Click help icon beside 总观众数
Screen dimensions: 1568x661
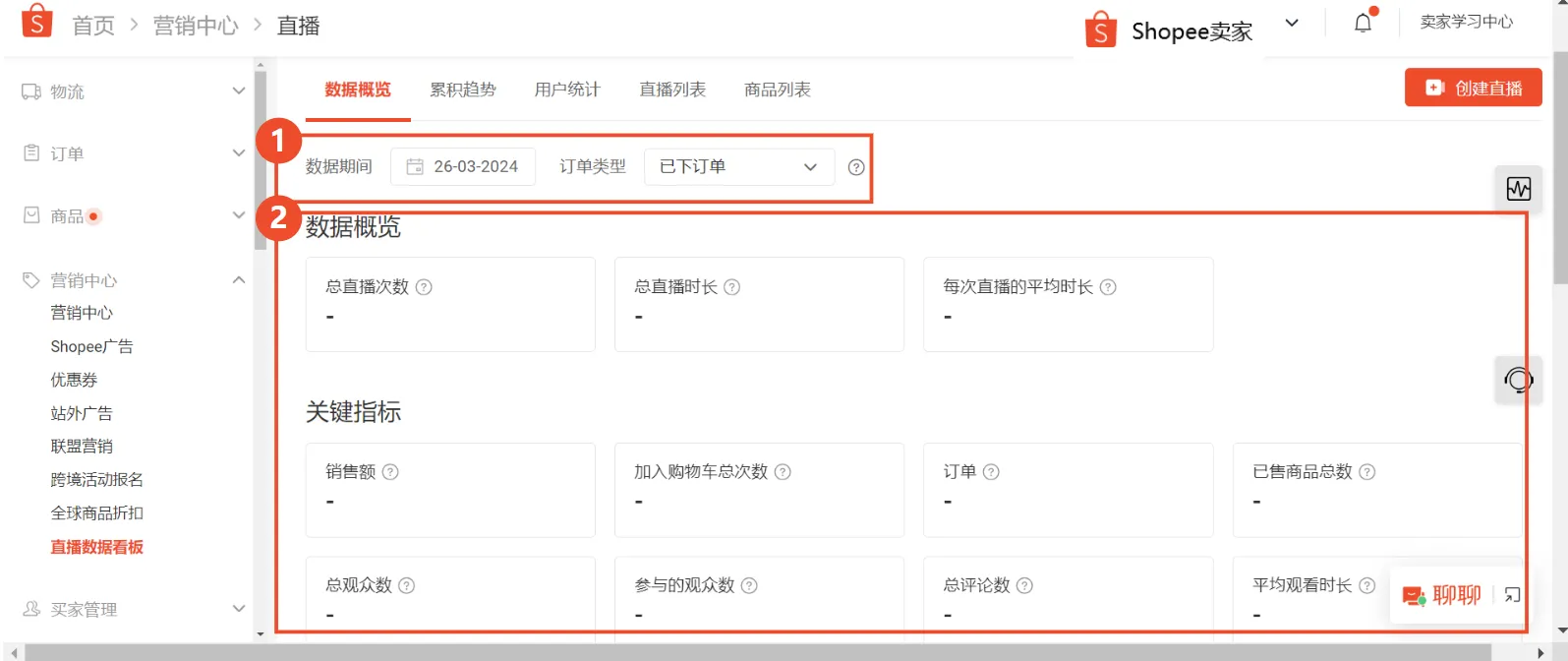[x=406, y=585]
